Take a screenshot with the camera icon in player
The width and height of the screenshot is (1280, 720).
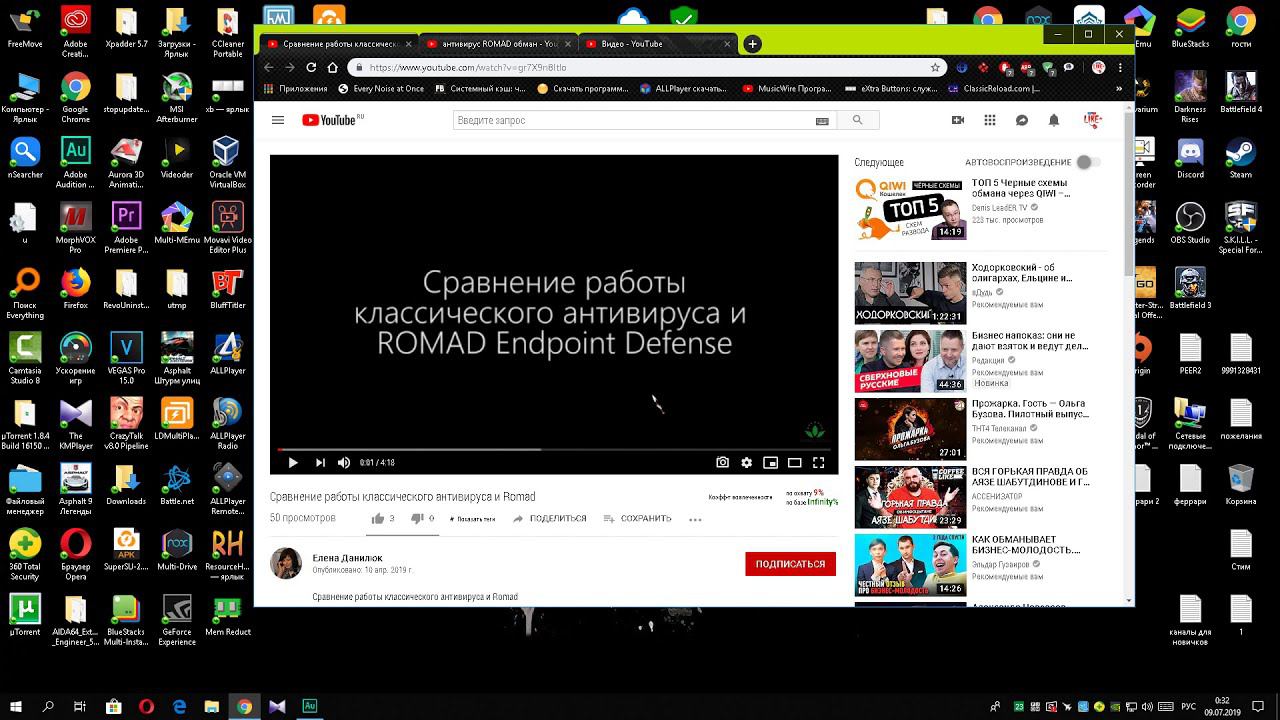(x=723, y=462)
